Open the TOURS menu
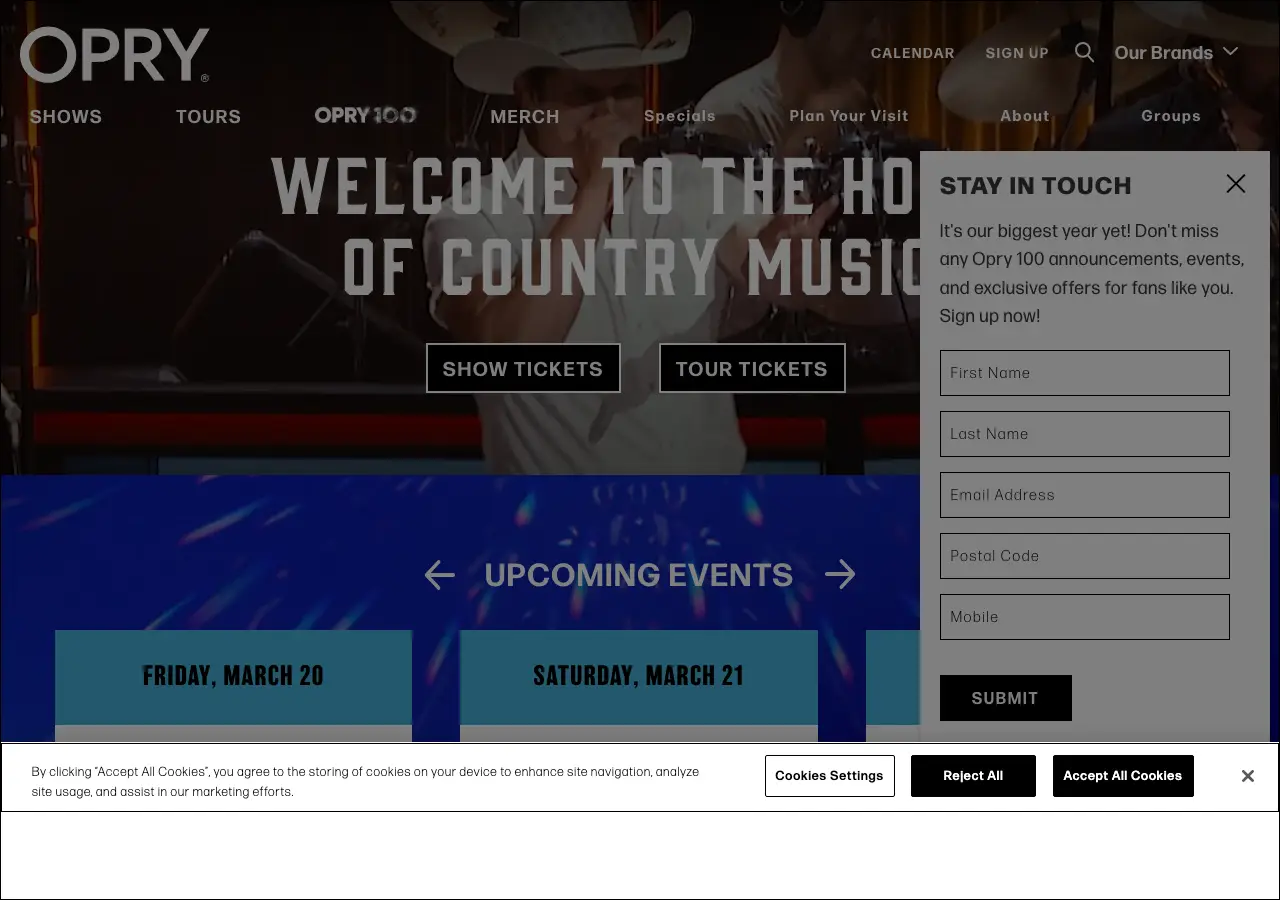The image size is (1280, 900). pos(208,116)
